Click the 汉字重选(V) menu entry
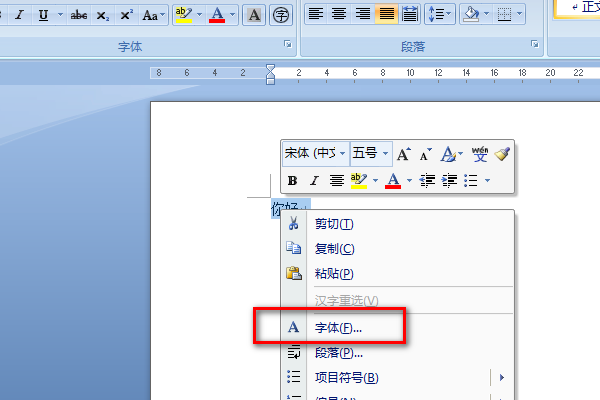Viewport: 600px width, 400px height. pyautogui.click(x=398, y=300)
